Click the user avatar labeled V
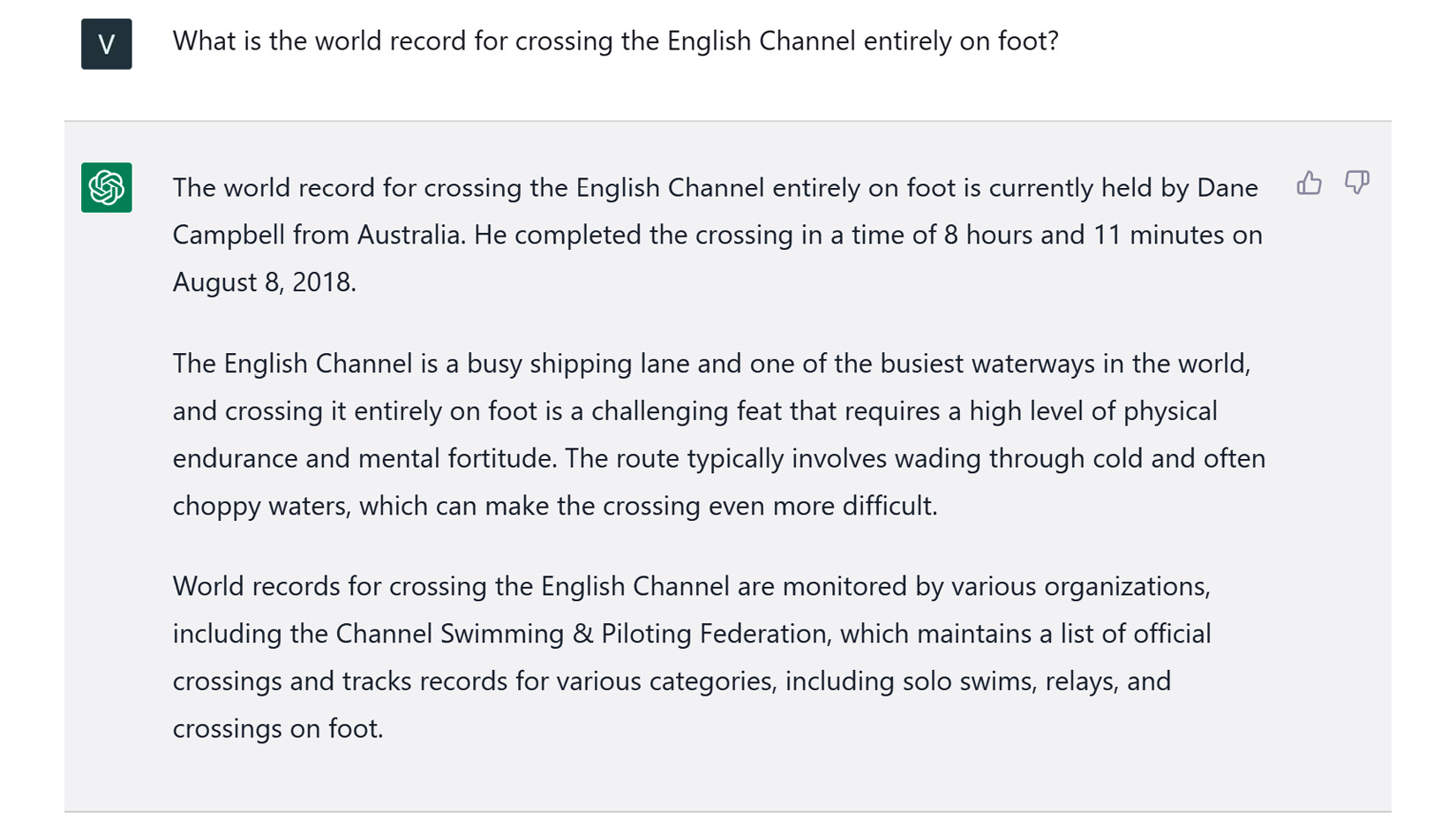 click(x=107, y=44)
